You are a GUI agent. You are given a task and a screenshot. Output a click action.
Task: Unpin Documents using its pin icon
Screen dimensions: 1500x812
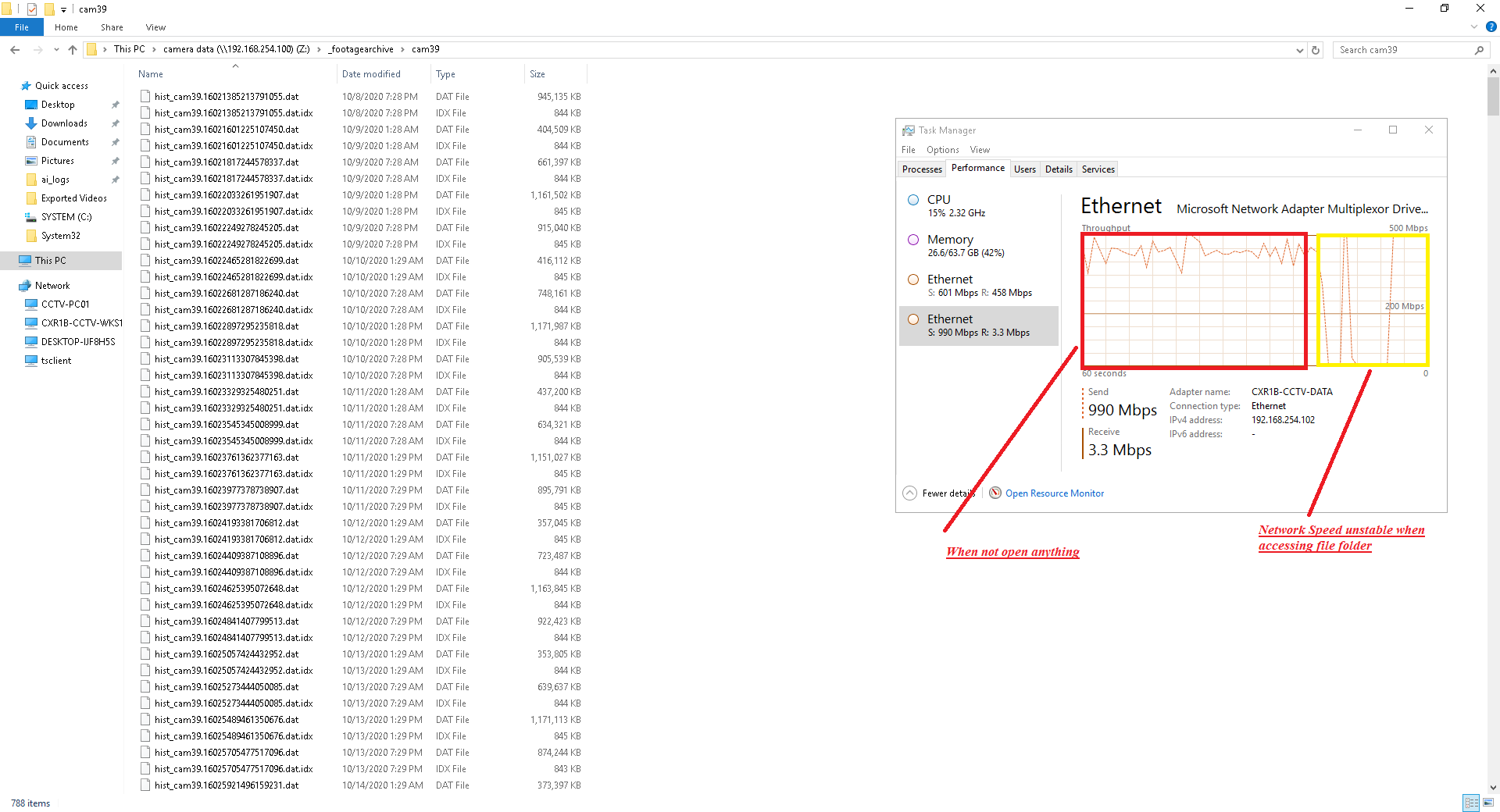coord(115,141)
